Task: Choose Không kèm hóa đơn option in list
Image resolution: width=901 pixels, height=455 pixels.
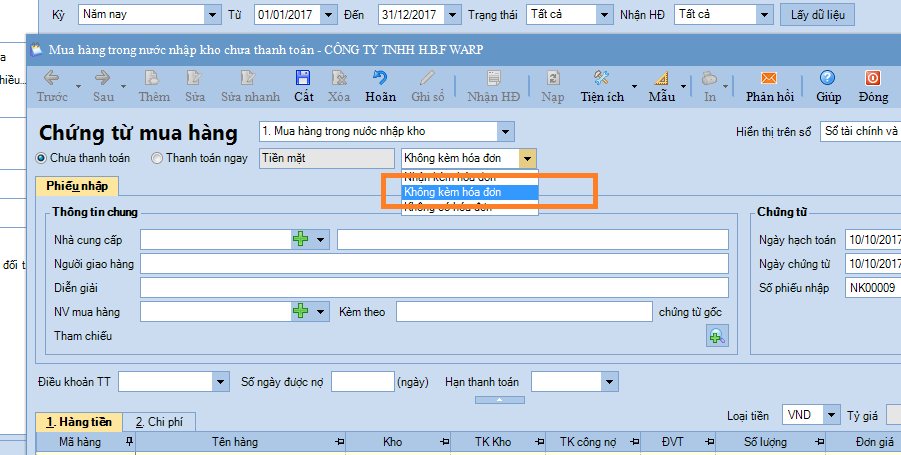Action: click(469, 192)
